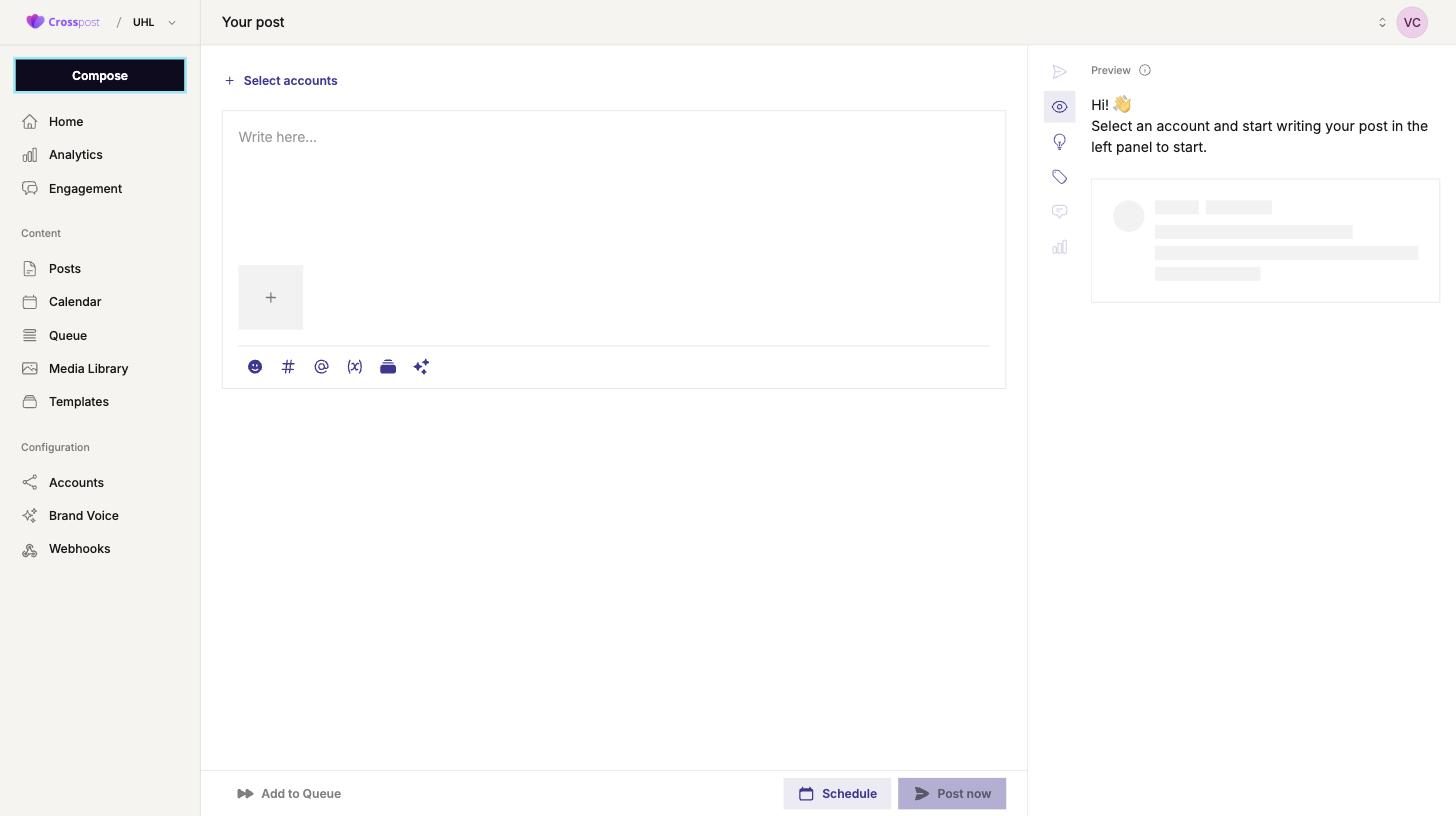The image size is (1456, 816).
Task: Click the Schedule button
Action: 837,794
